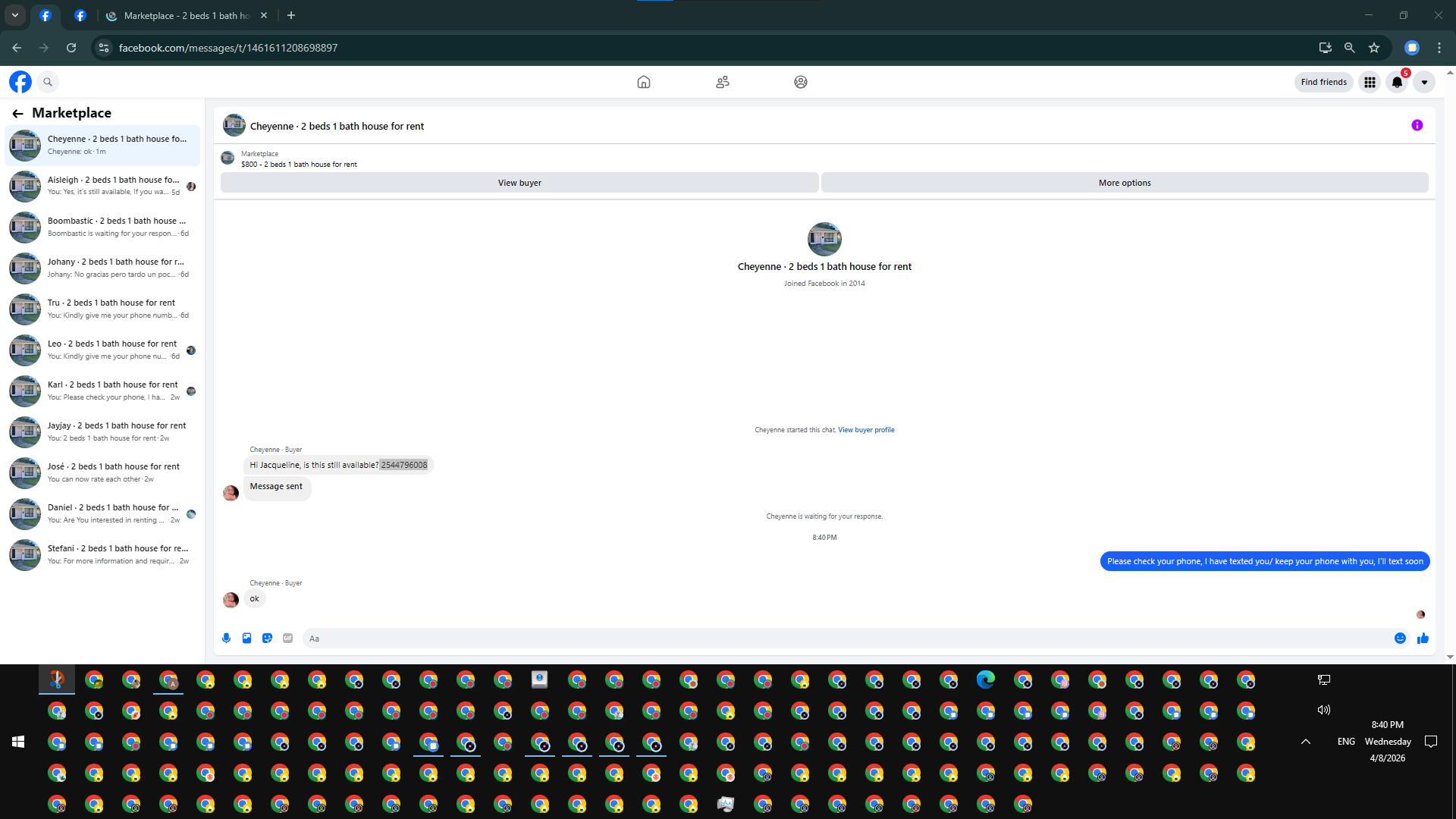Show hidden icons in the system tray

pos(1306,742)
